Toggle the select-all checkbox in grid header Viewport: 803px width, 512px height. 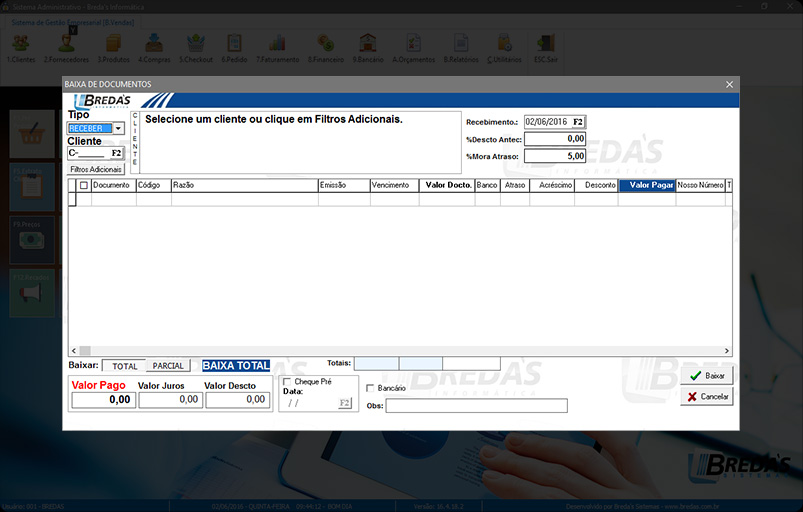(84, 185)
